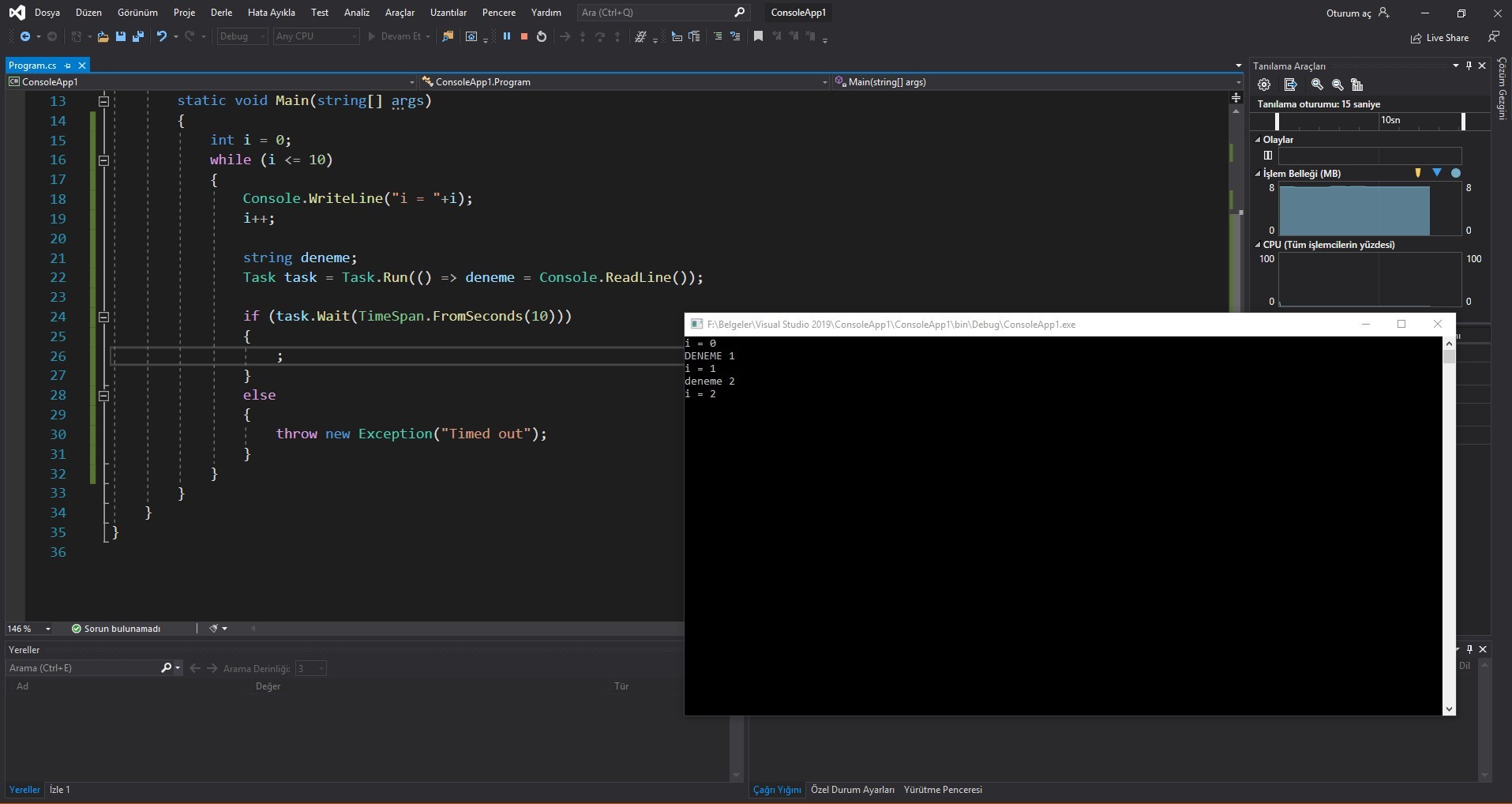
Task: Open the Main(string[] args) member dropdown
Action: [1037, 81]
